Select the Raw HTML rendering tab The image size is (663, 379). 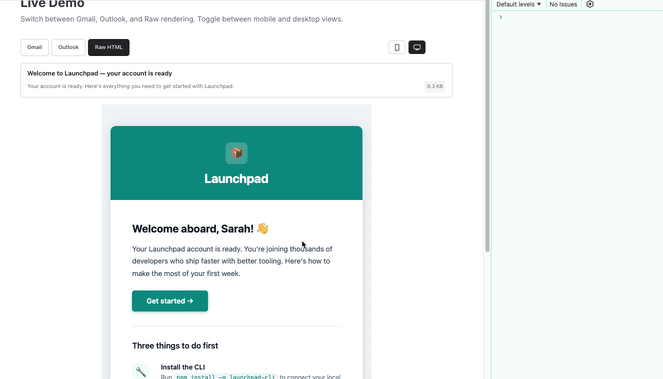click(109, 47)
